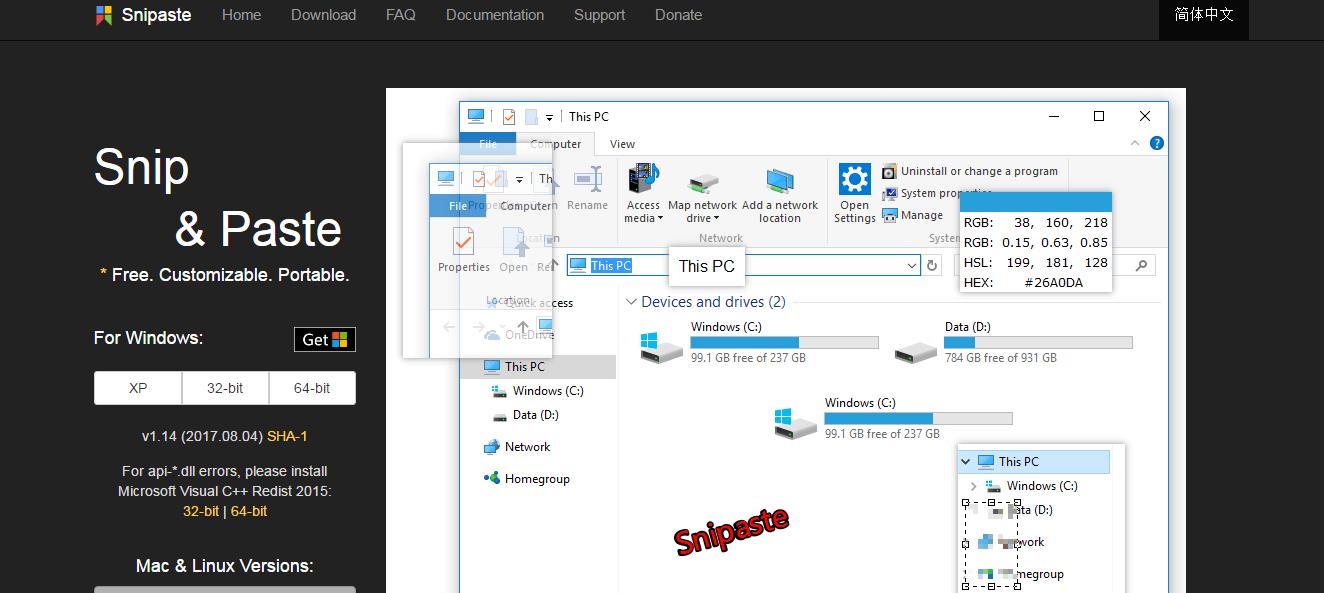Screen dimensions: 1324x593
Task: Click the blue help question mark icon
Action: (x=1157, y=144)
